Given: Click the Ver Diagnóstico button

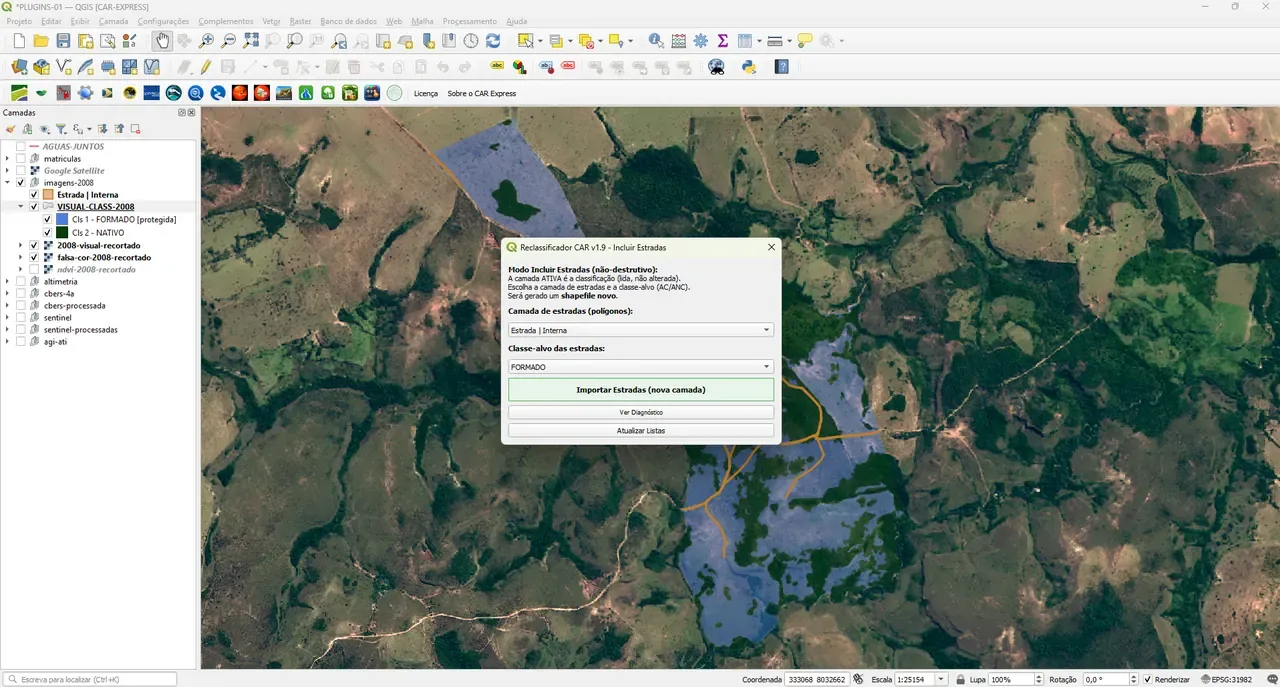Looking at the screenshot, I should tap(641, 412).
